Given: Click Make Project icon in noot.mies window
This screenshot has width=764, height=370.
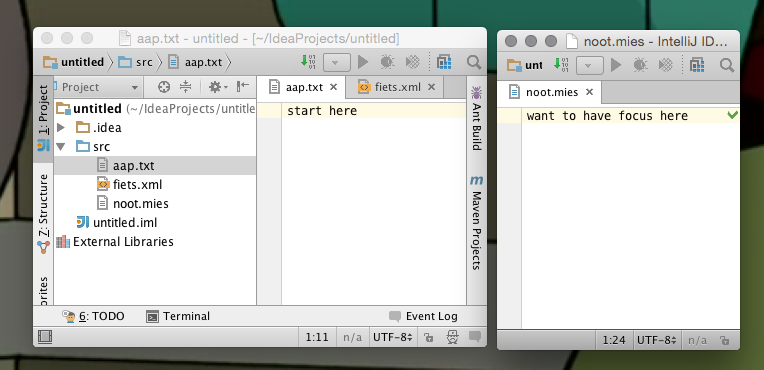Looking at the screenshot, I should (561, 64).
